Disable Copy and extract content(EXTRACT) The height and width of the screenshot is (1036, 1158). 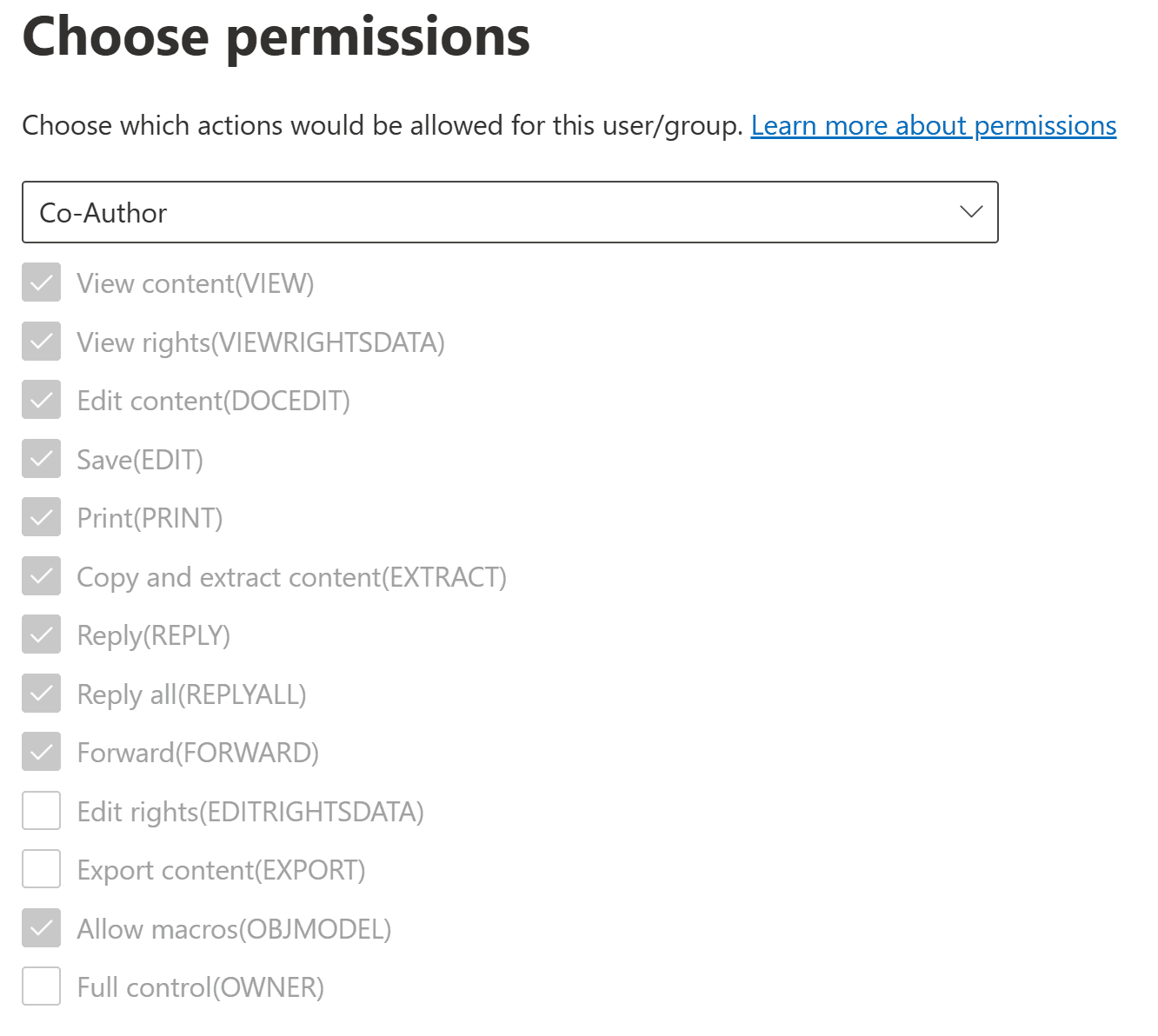coord(41,576)
